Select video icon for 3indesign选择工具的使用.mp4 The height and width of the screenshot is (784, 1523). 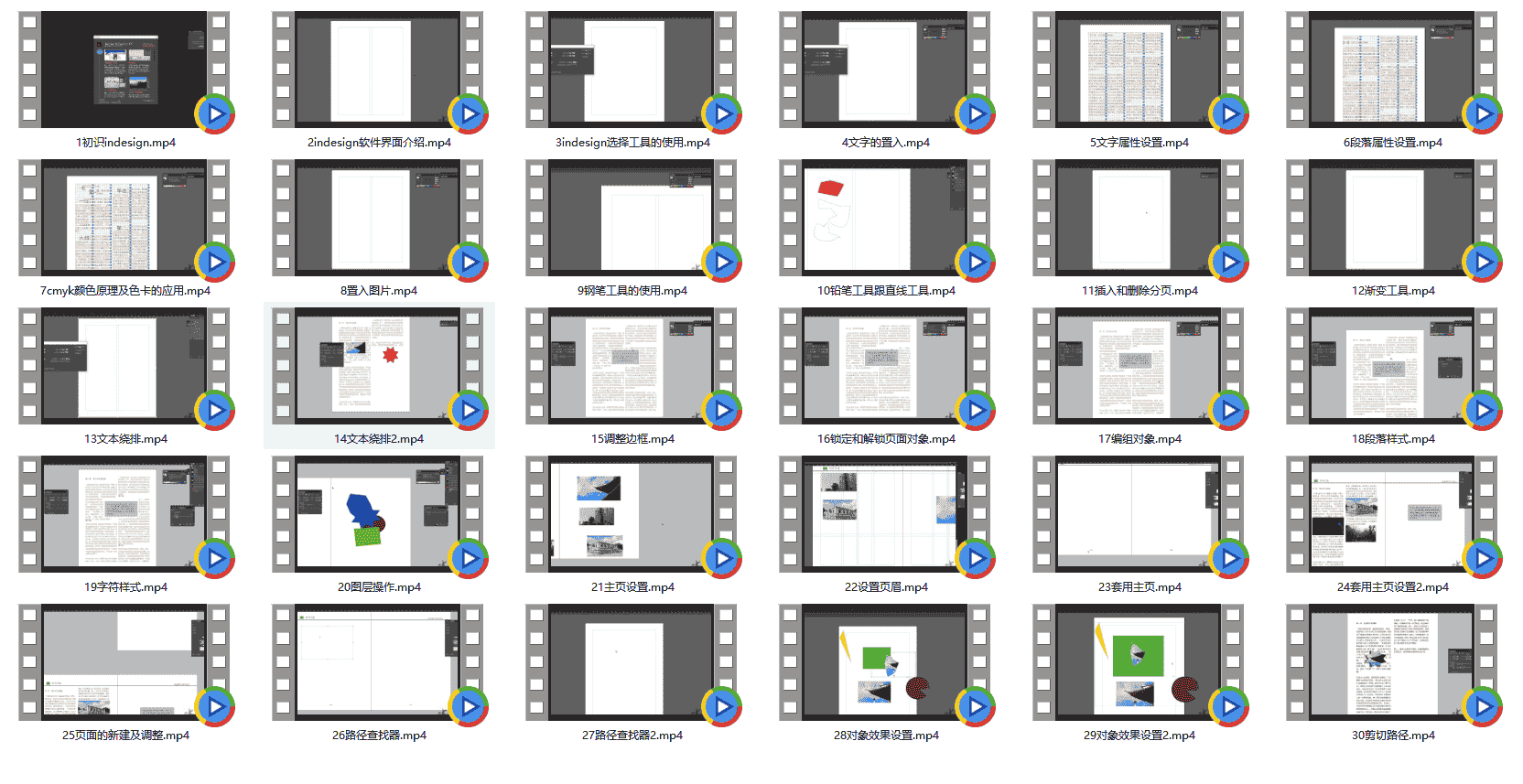point(632,70)
